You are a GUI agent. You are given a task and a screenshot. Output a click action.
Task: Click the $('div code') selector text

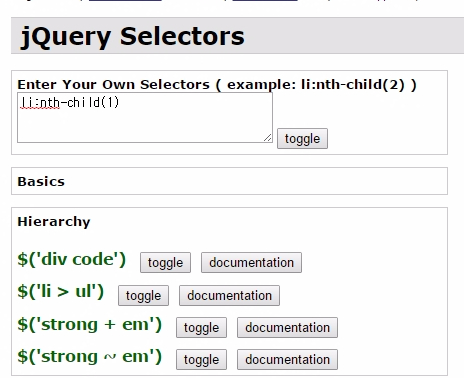72,260
